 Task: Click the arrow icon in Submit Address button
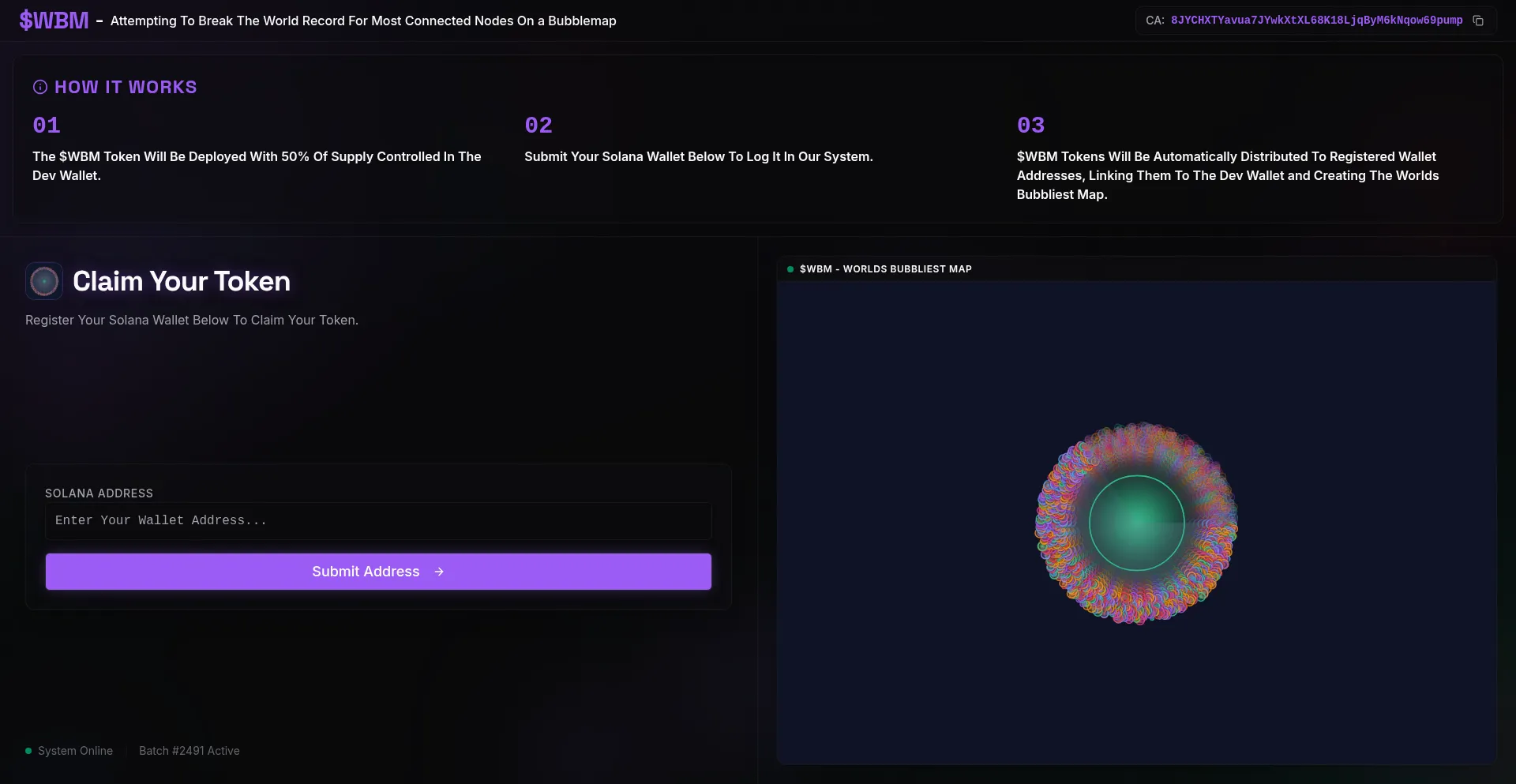[x=439, y=572]
